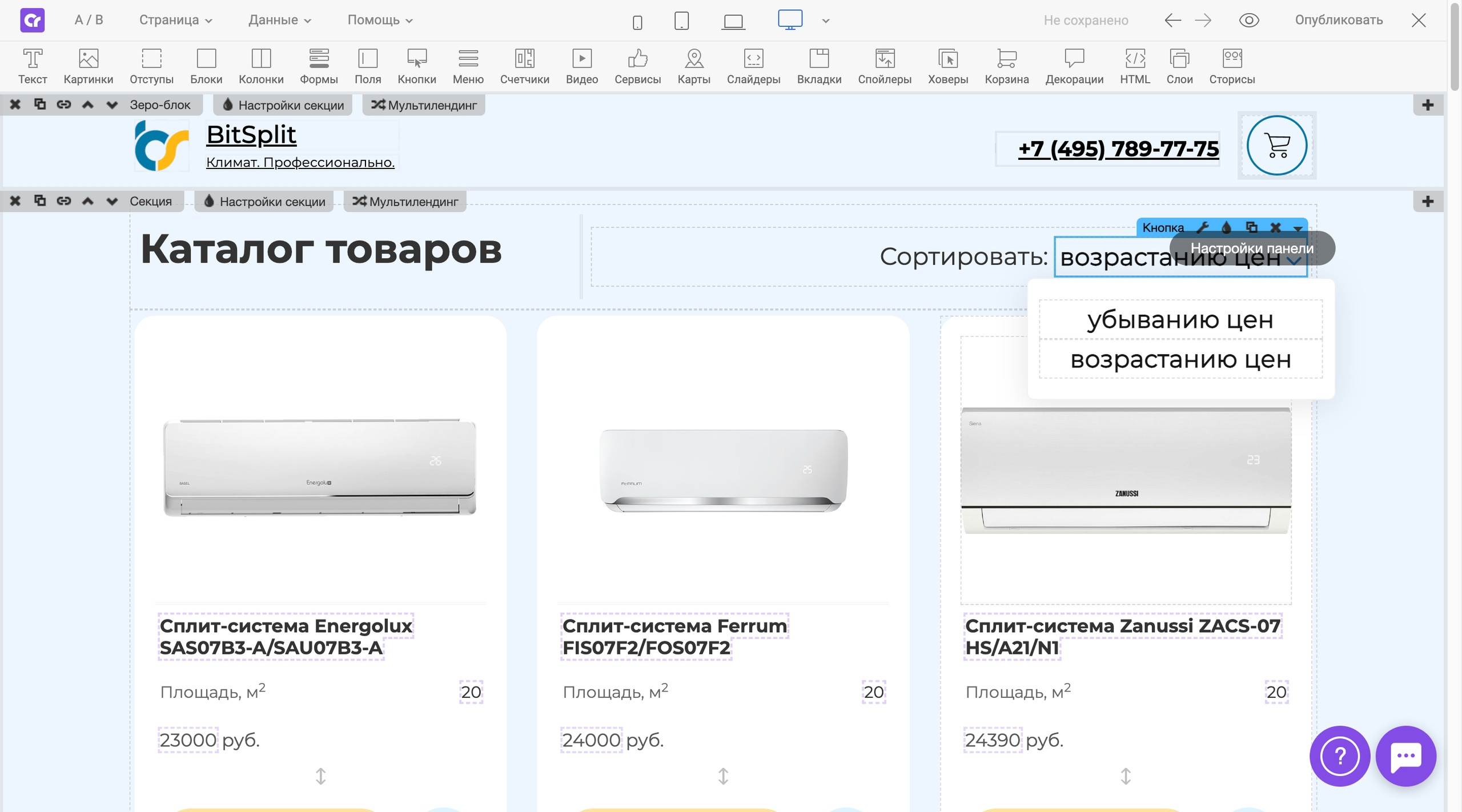Select desktop monitor preview mode
Image resolution: width=1462 pixels, height=812 pixels.
[x=790, y=20]
